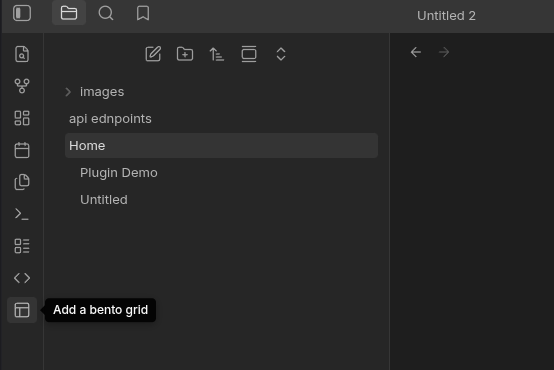Insert template using the copy-files icon
The height and width of the screenshot is (370, 554).
tap(22, 182)
